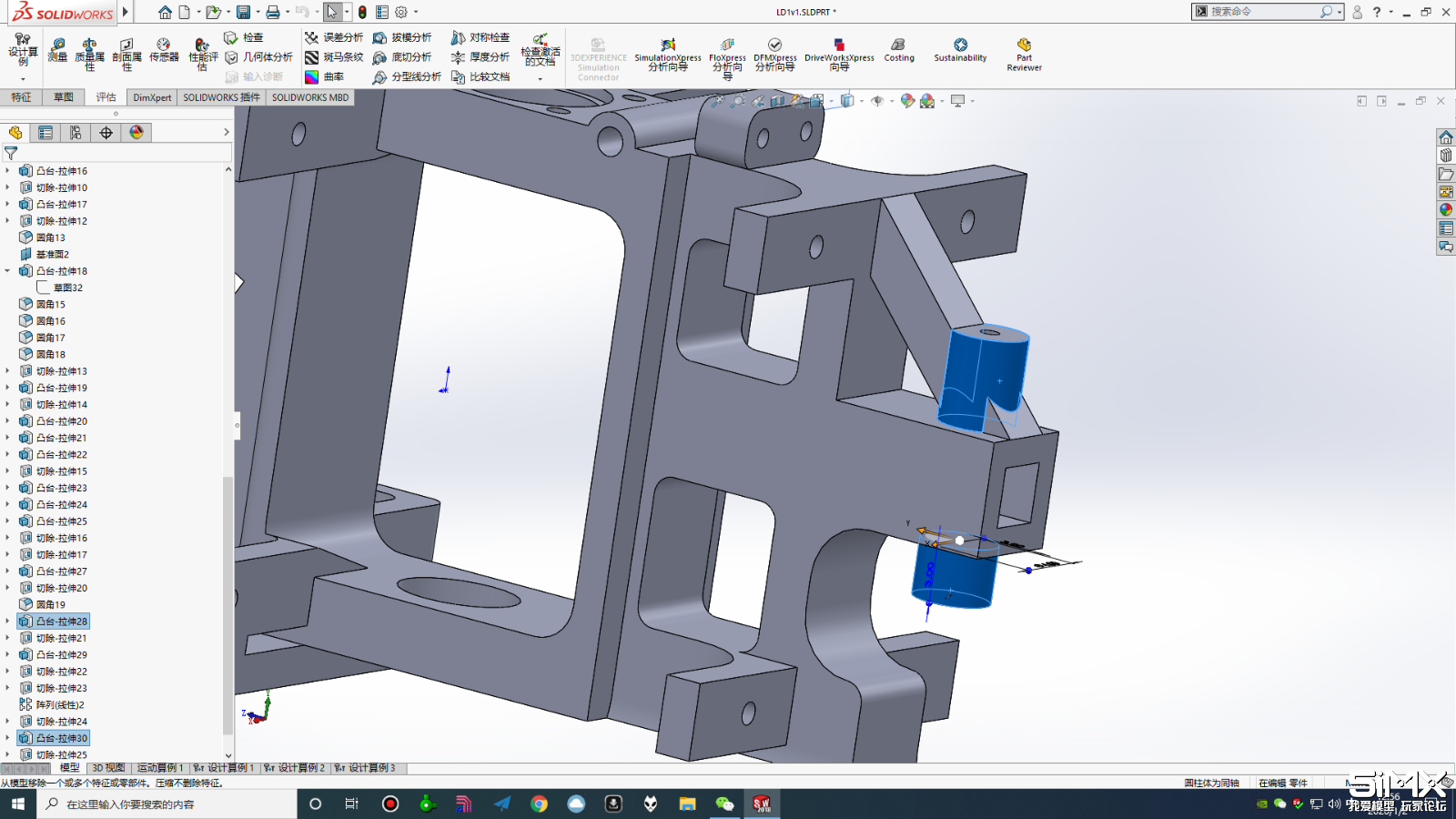Open the Sustainability tool
The width and height of the screenshot is (1456, 819).
(x=960, y=50)
